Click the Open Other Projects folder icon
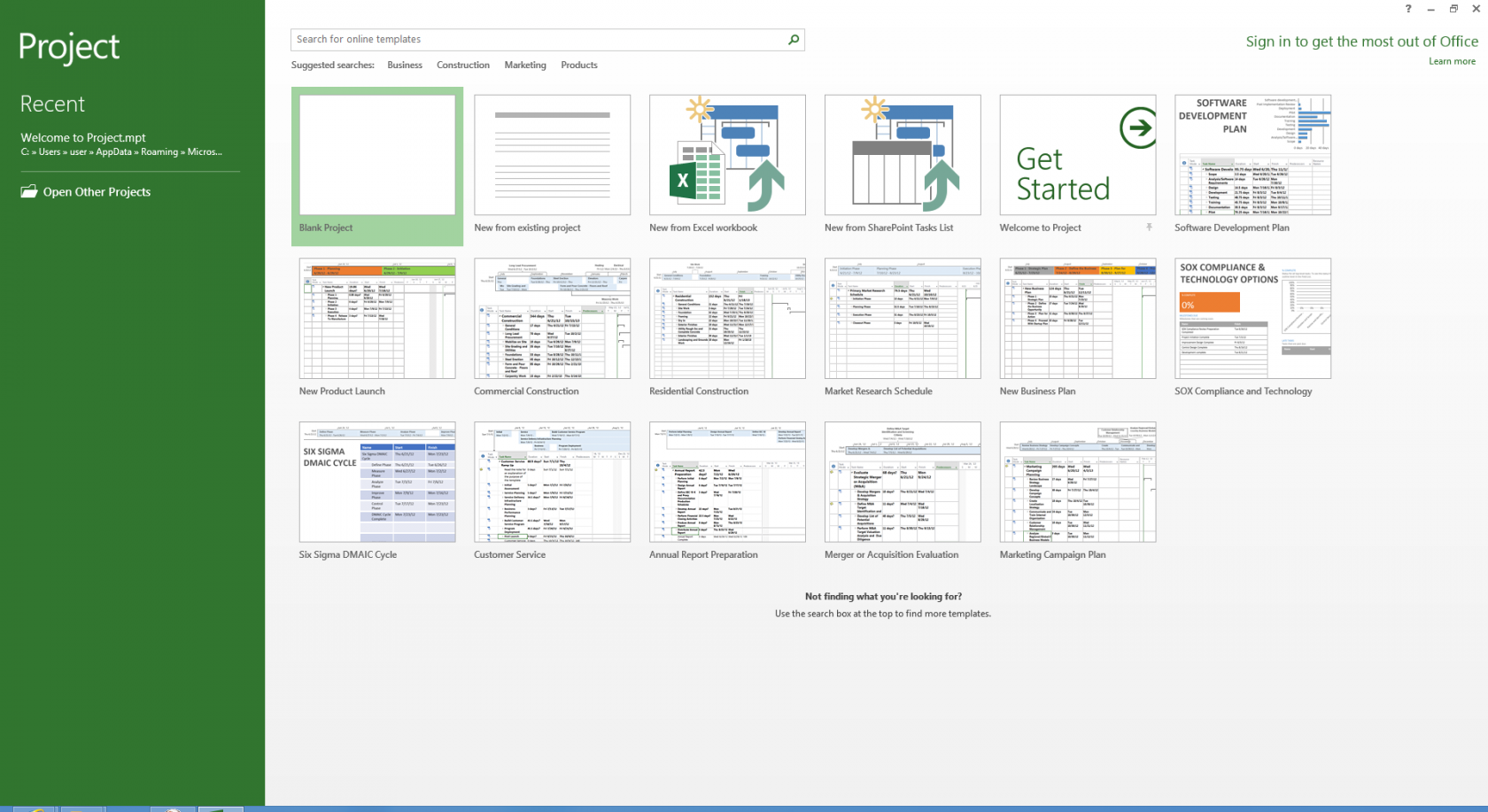Screen dimensions: 1488x812 29,191
